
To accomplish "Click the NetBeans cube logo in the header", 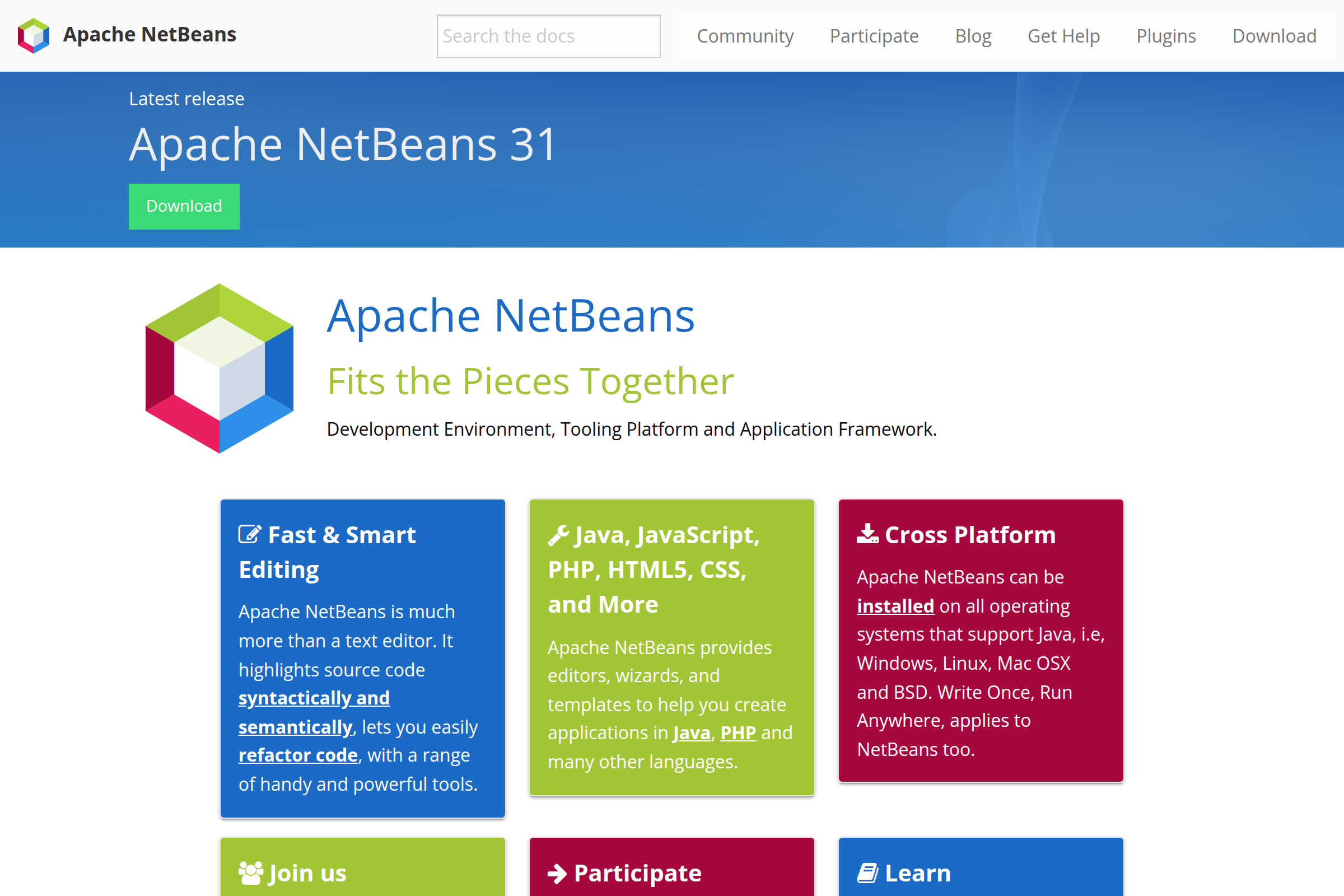I will (x=34, y=35).
